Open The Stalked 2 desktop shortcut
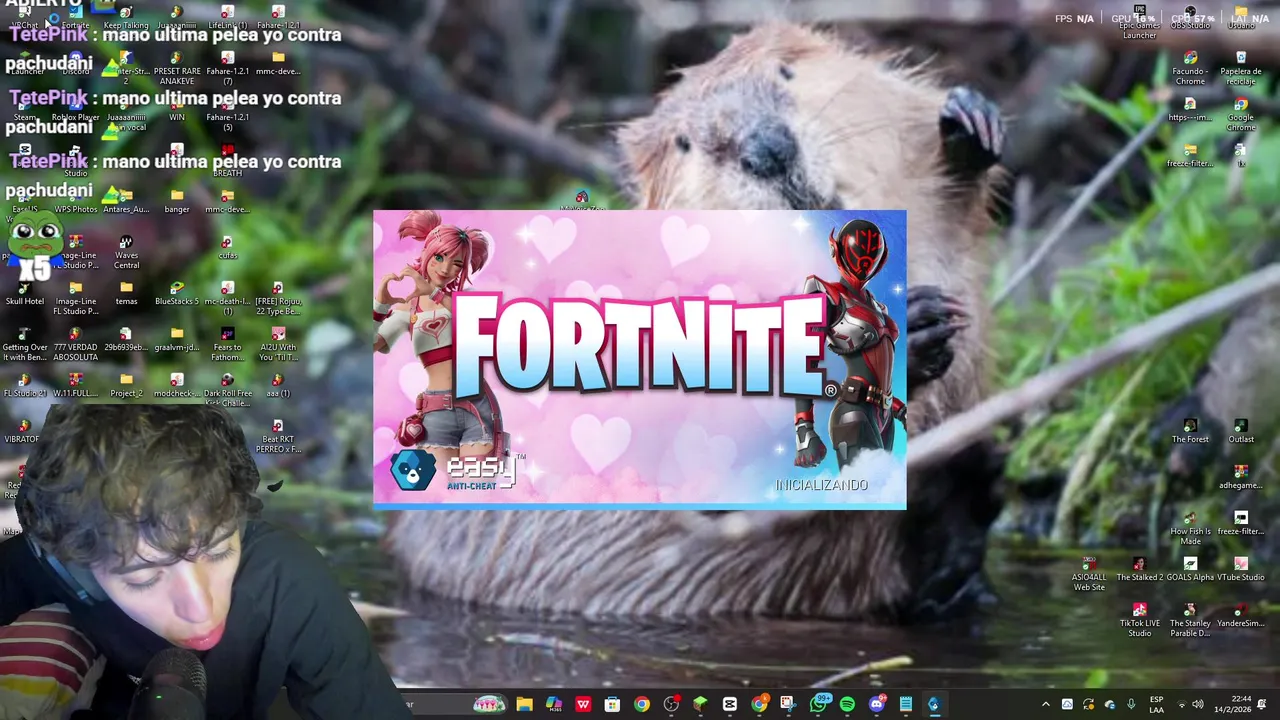The image size is (1280, 720). 1139,569
